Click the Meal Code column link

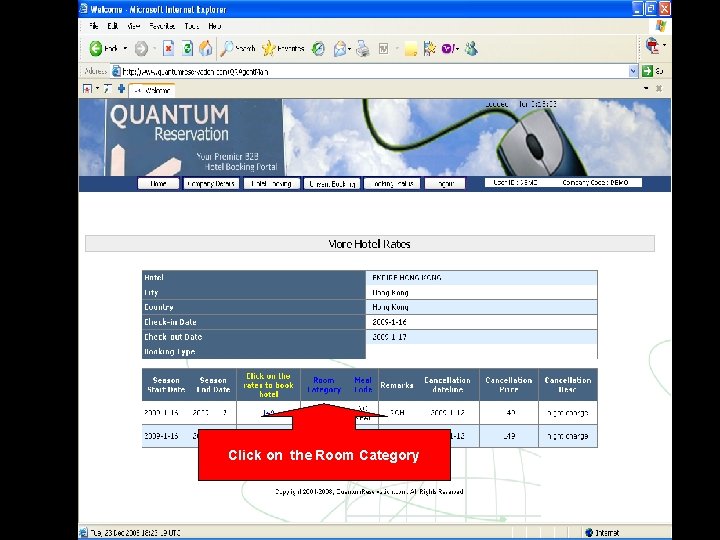tap(363, 385)
